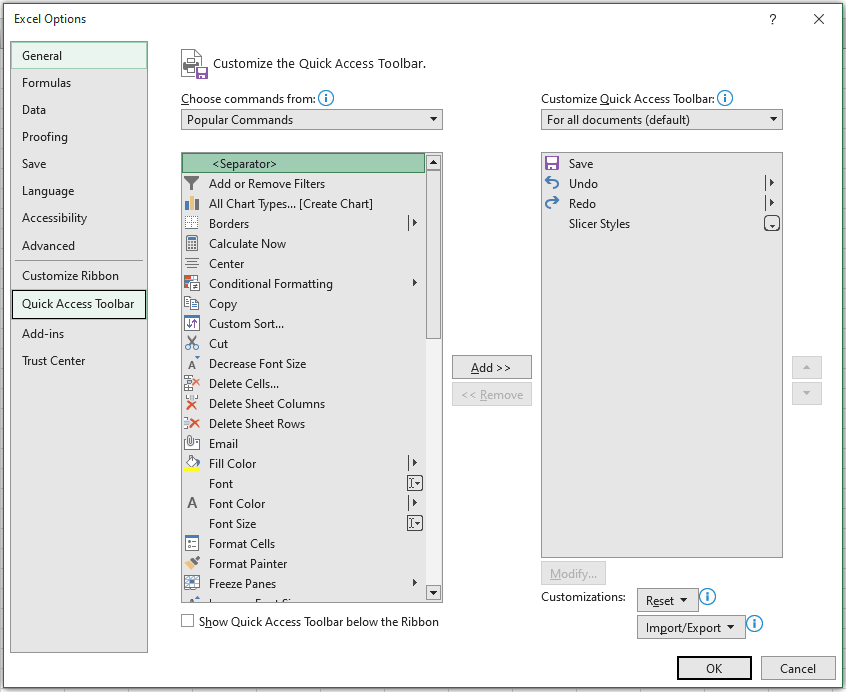Screen dimensions: 846x692
Task: Open the Import/Export dropdown
Action: click(x=691, y=627)
